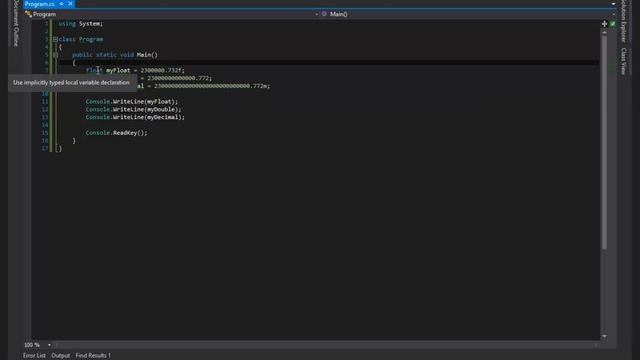
Task: Click 'Console.ReadKey();' line
Action: (x=116, y=133)
